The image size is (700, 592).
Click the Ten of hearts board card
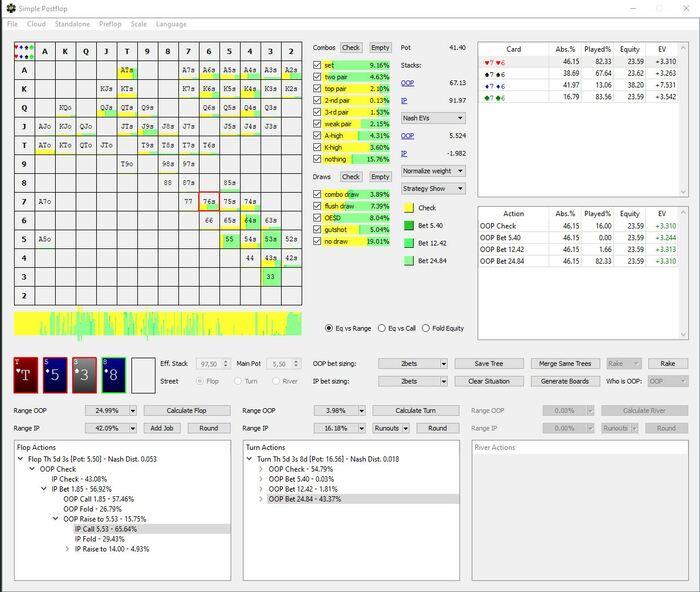coord(27,376)
